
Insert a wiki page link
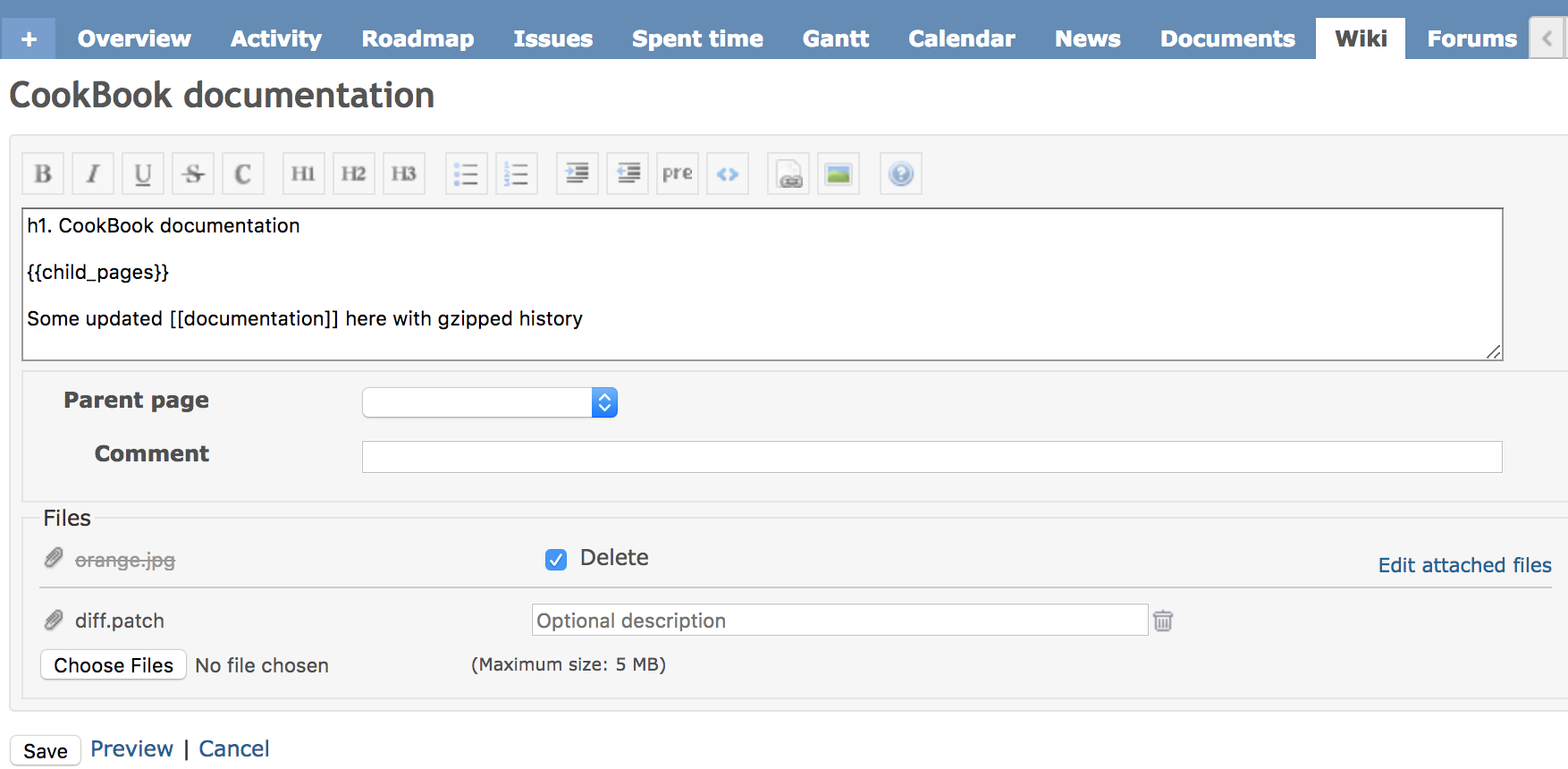(x=788, y=173)
